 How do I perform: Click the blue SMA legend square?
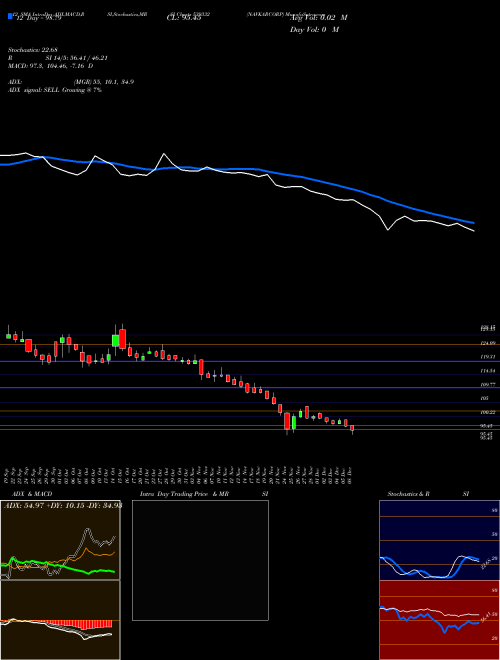[x=10, y=16]
